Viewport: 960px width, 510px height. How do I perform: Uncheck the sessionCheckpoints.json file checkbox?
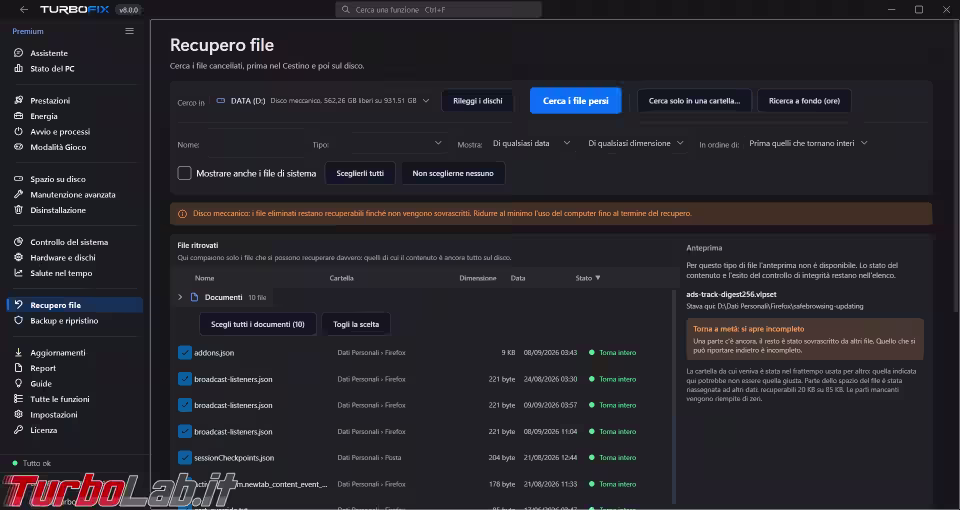coord(185,457)
